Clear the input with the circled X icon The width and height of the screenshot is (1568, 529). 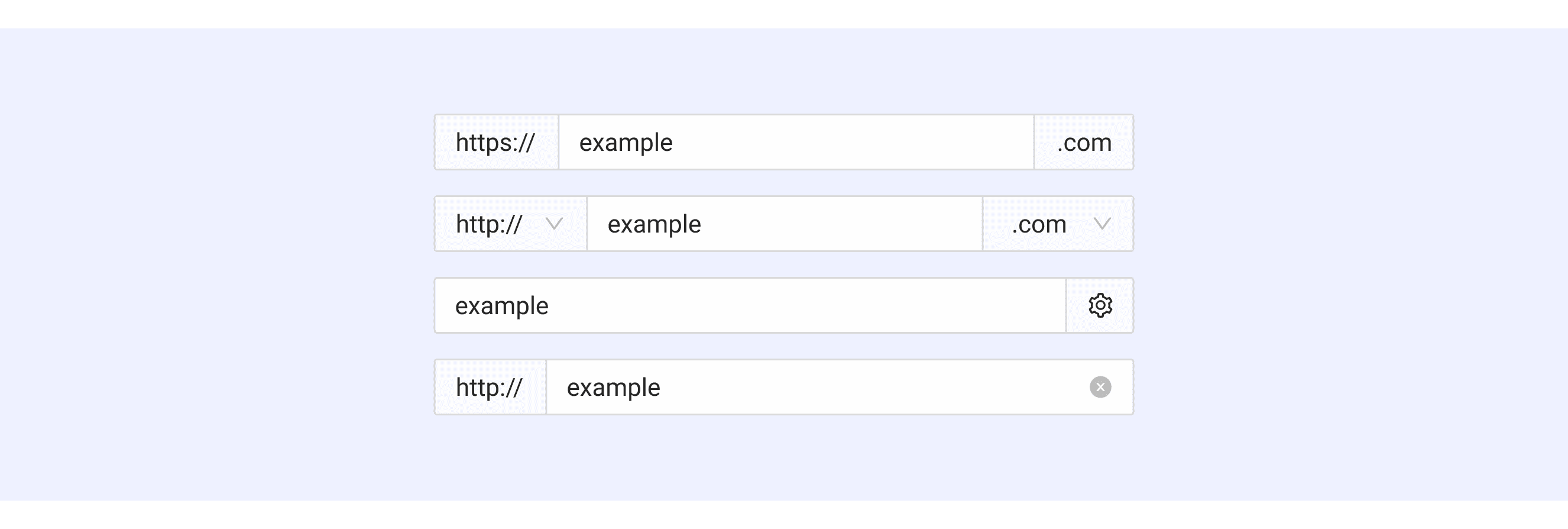pyautogui.click(x=1100, y=387)
